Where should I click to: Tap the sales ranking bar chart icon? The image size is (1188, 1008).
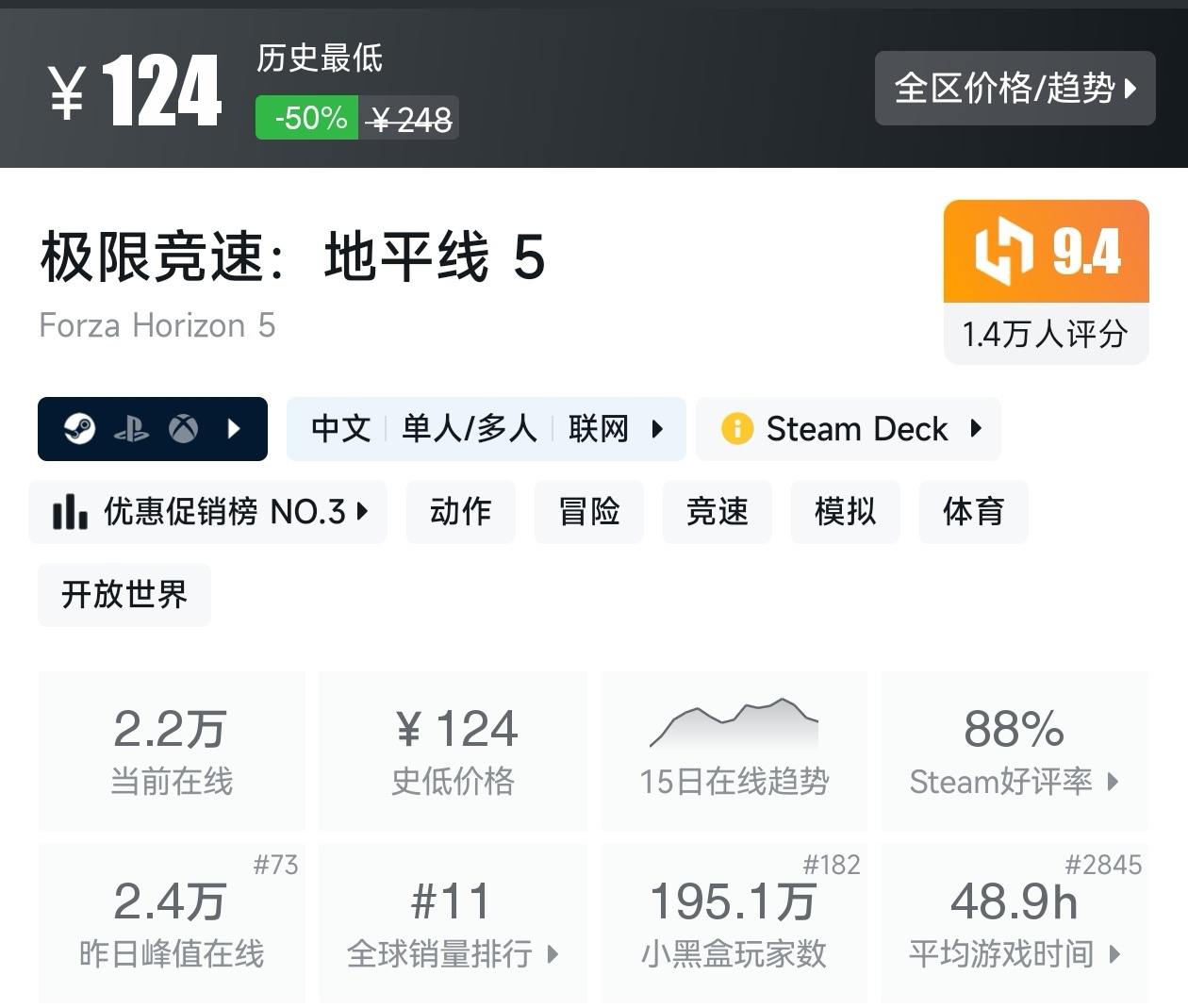[70, 511]
